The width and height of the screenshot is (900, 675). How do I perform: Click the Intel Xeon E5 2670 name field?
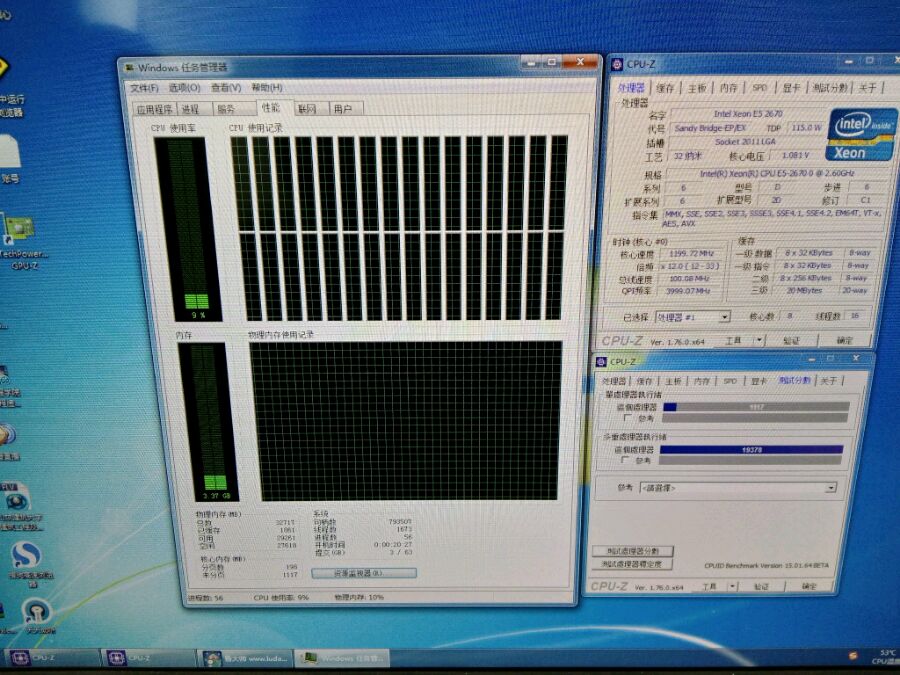(747, 114)
